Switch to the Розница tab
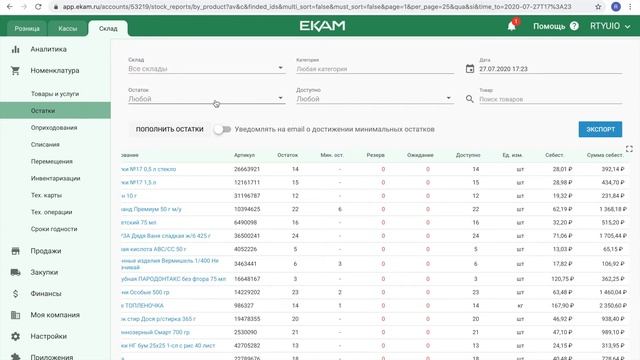640x360 pixels. (x=27, y=29)
